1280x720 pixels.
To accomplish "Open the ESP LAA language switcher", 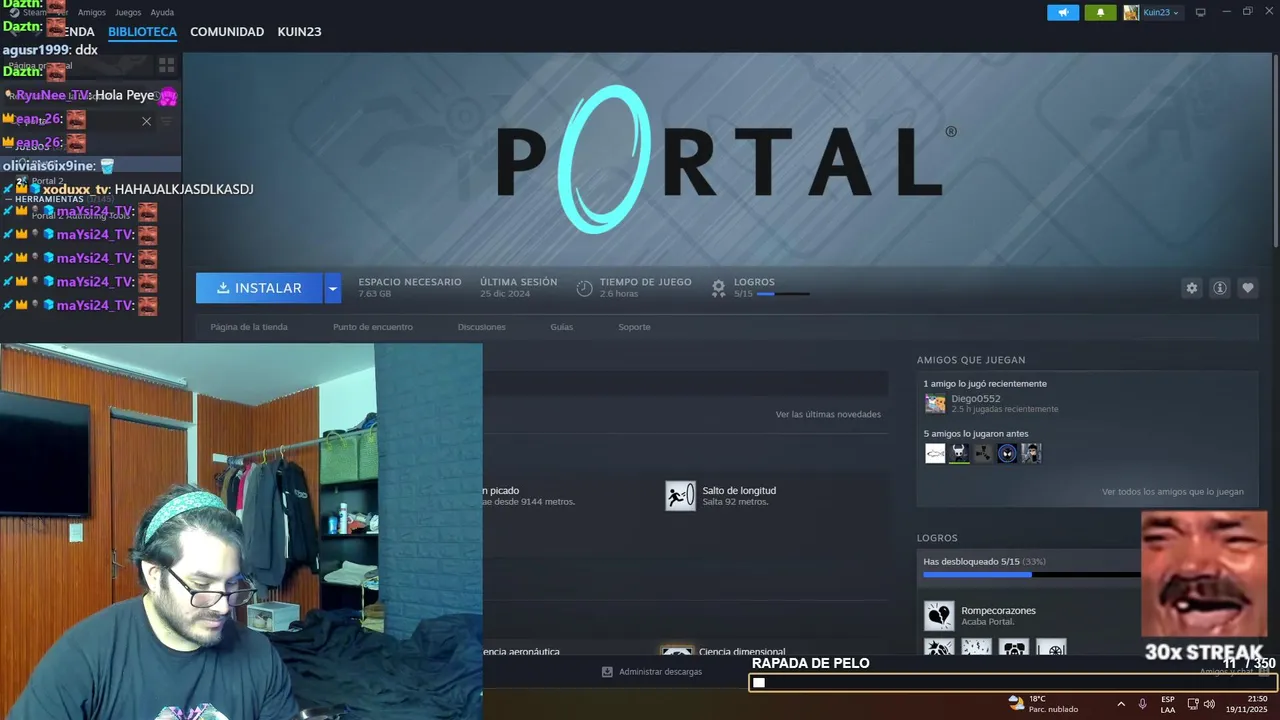I will (x=1168, y=704).
